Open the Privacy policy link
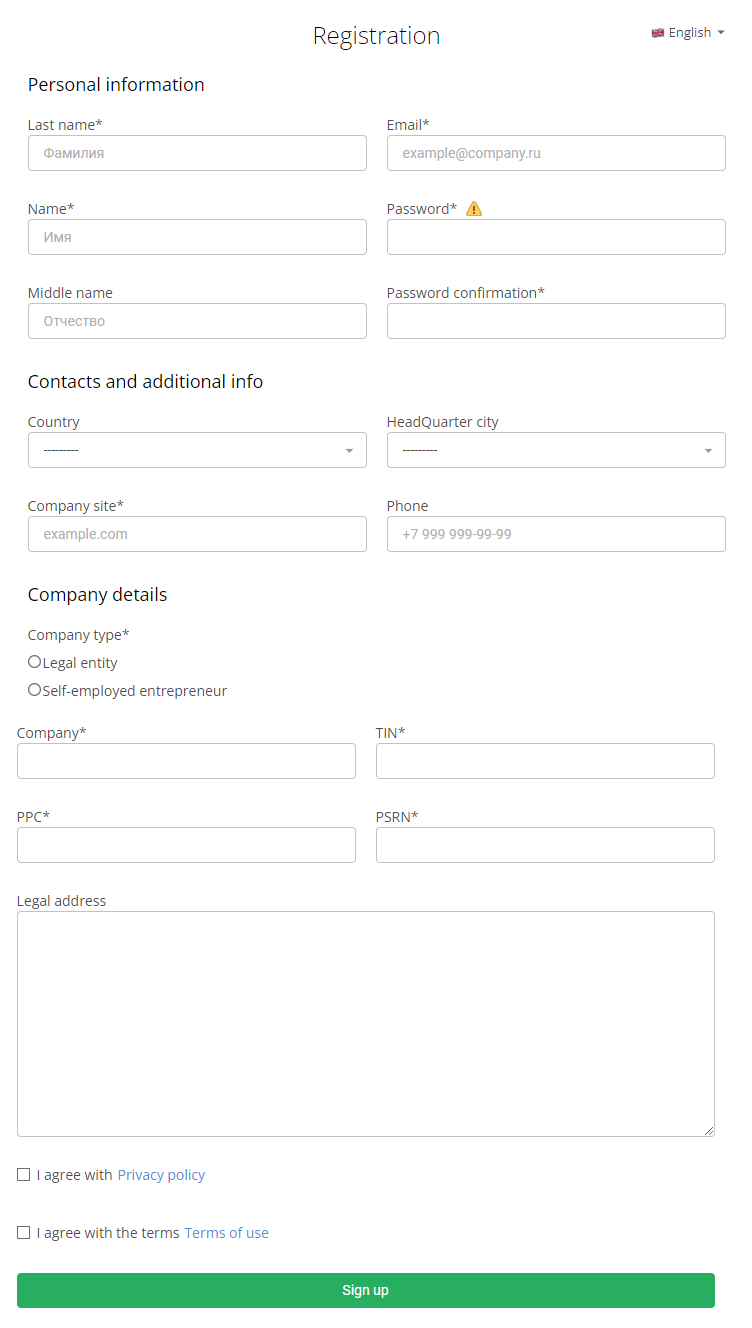The image size is (752, 1328). (x=161, y=1175)
